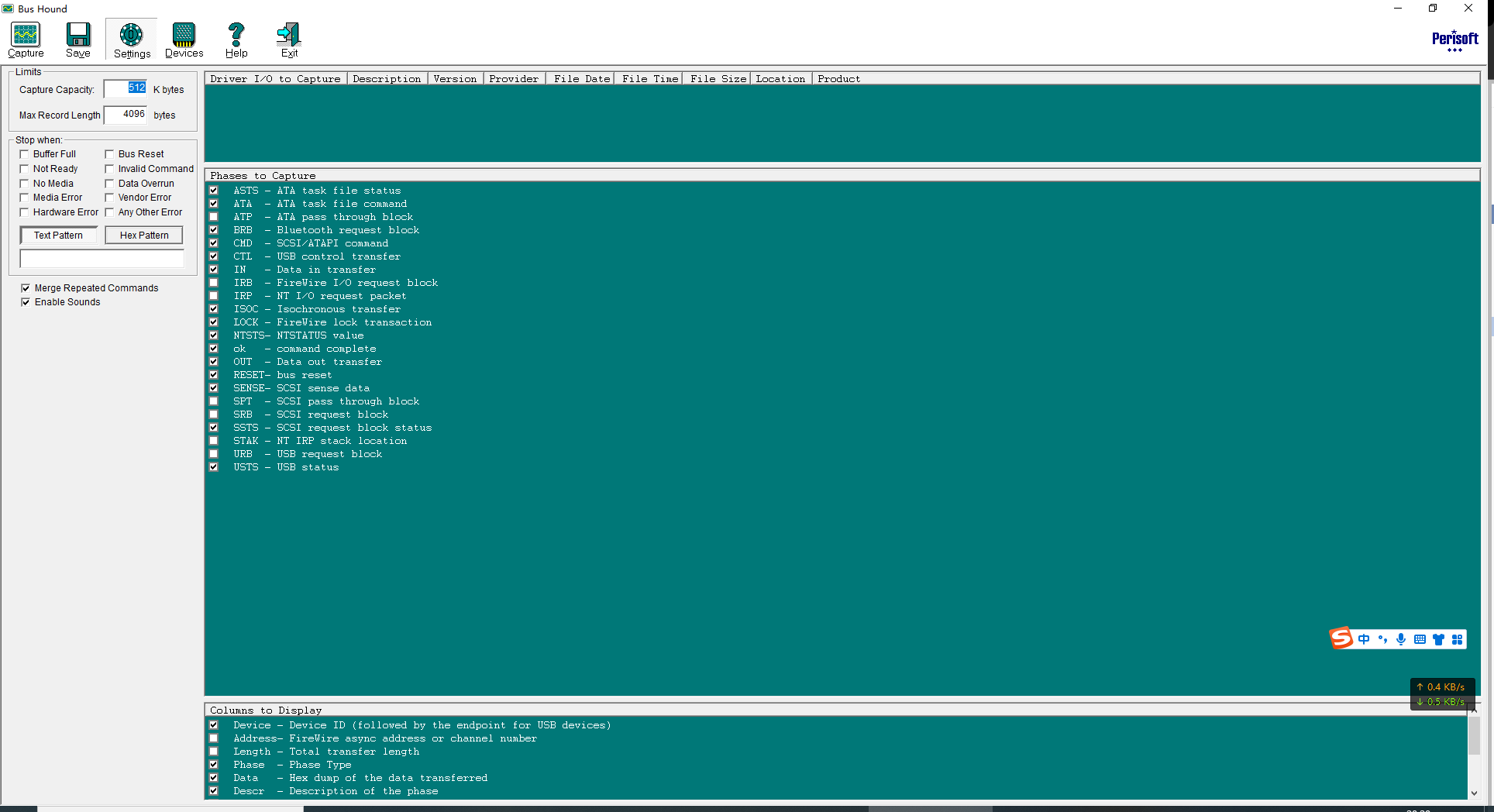Click the Text Pattern button
Viewport: 1494px width, 812px height.
pos(58,235)
